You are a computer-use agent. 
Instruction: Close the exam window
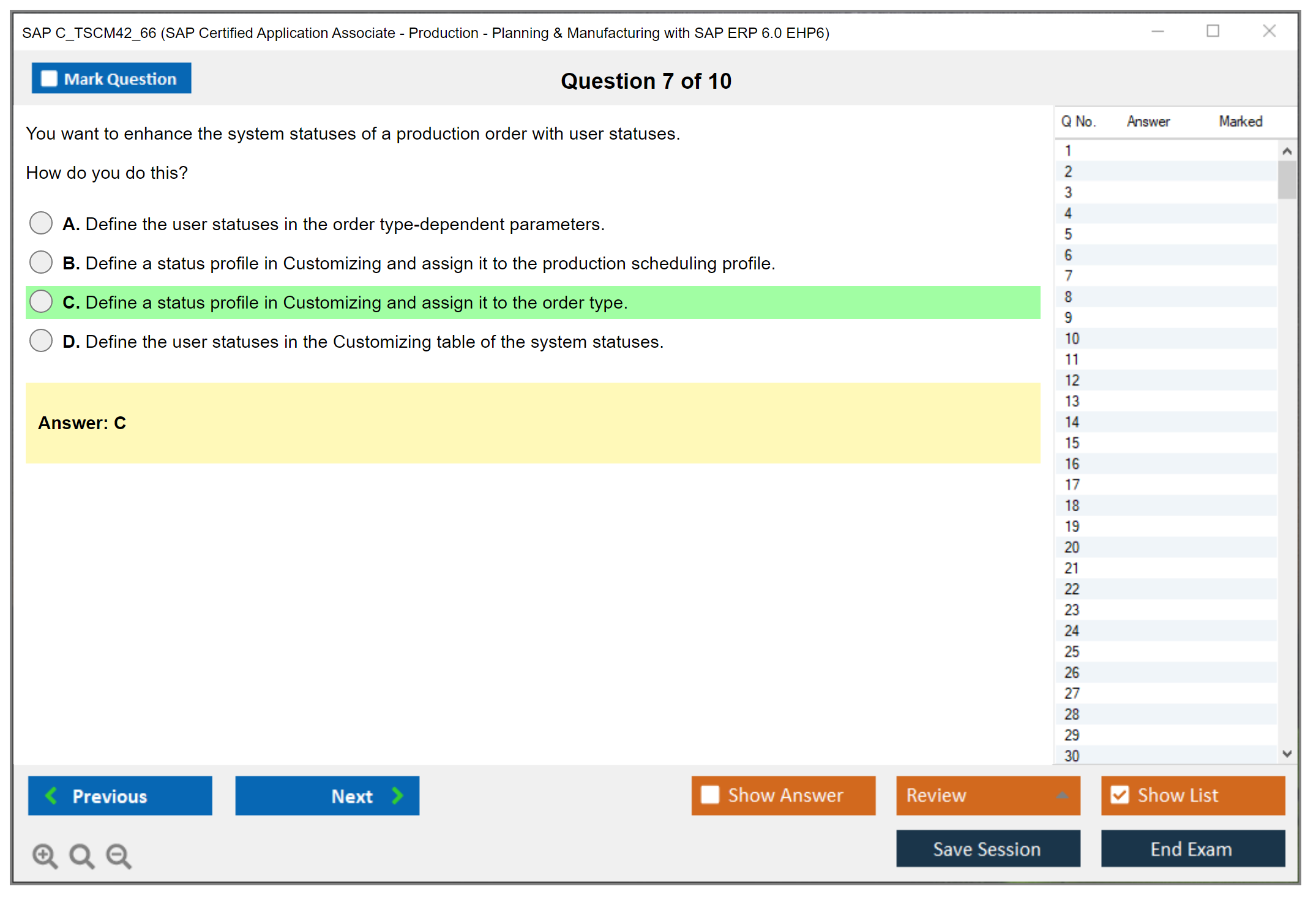1269,31
